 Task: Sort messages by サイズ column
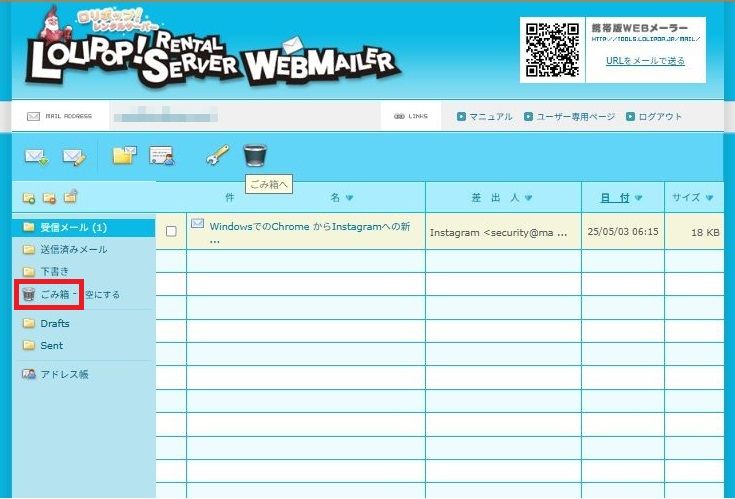click(691, 197)
